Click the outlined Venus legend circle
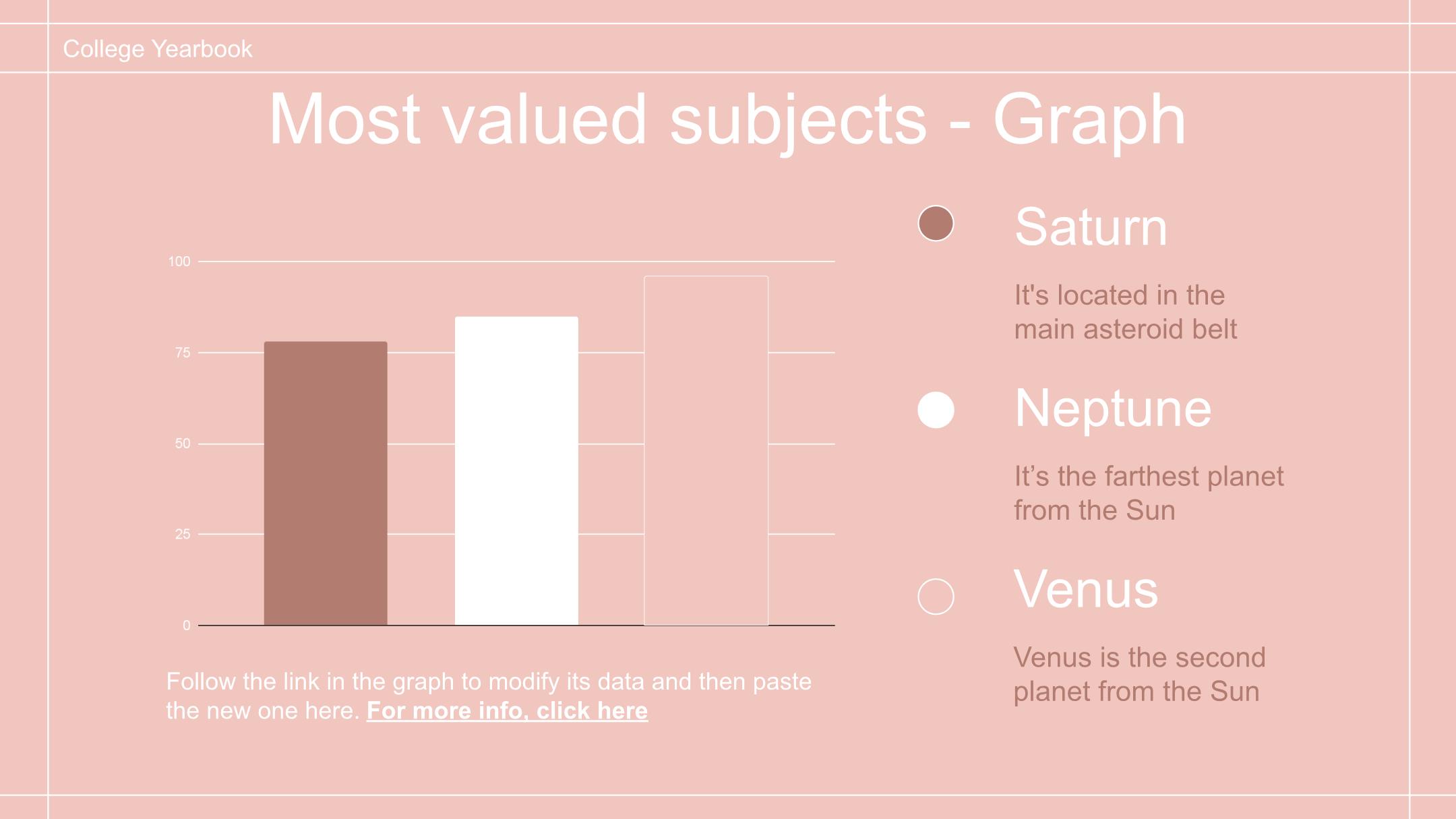The image size is (1456, 819). point(936,597)
